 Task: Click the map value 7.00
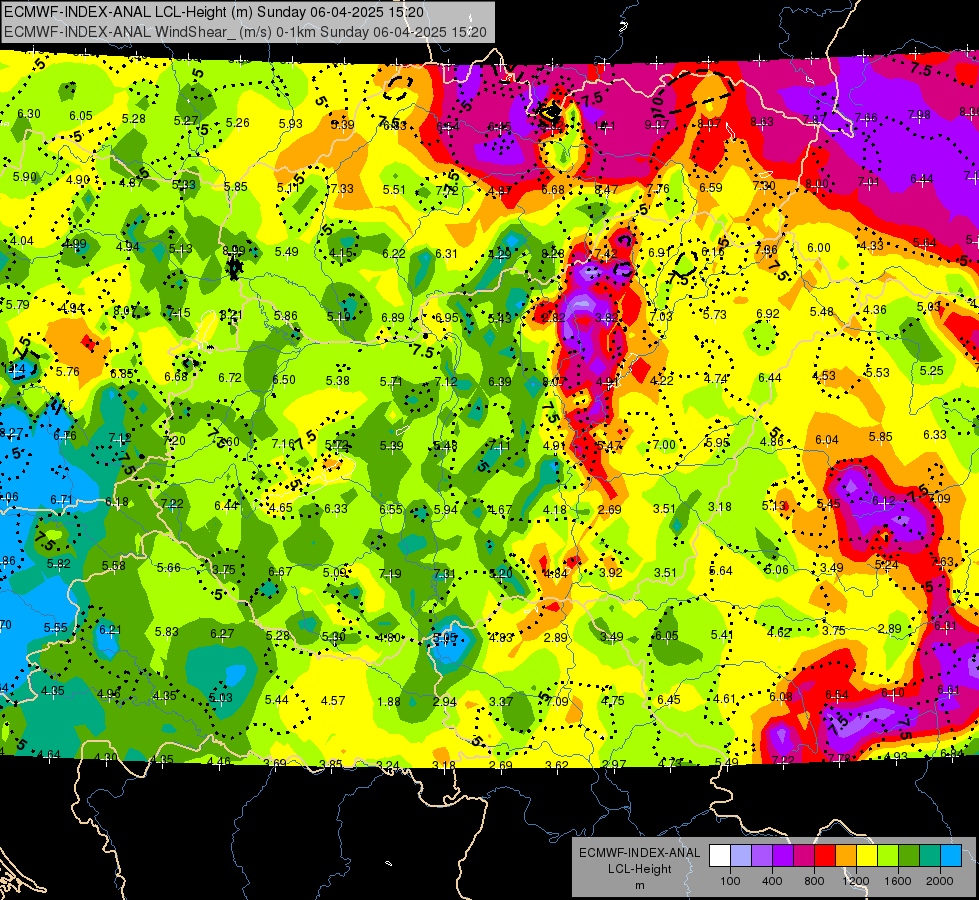point(664,445)
